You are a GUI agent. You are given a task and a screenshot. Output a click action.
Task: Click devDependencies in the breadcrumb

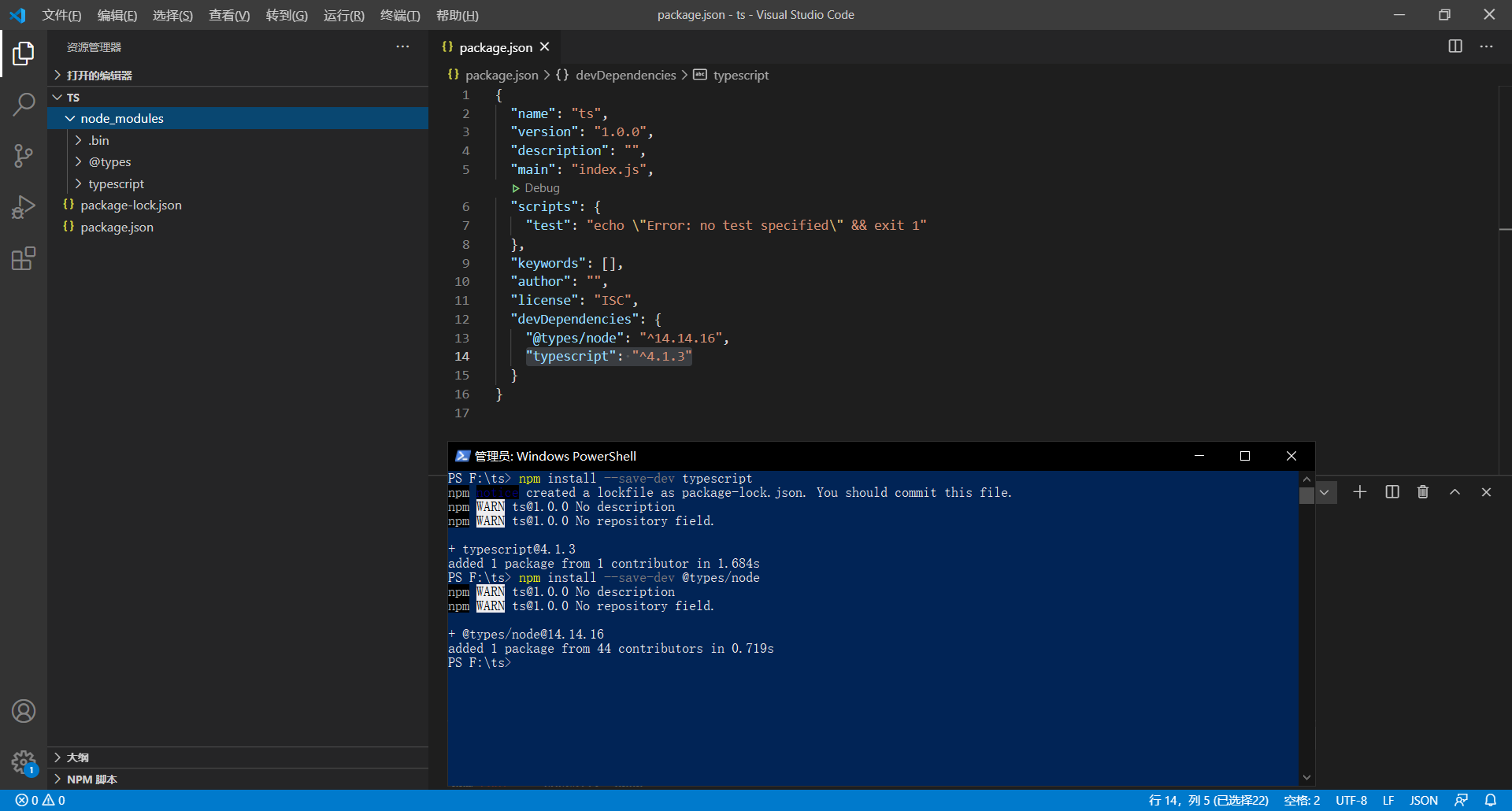[x=626, y=75]
